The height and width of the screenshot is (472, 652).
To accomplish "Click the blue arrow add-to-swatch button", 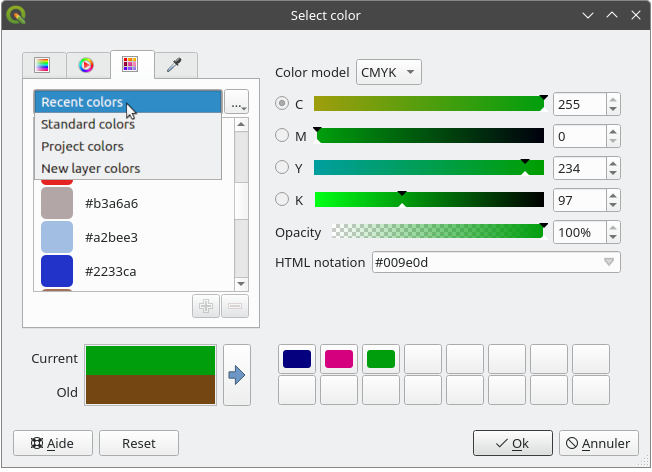I will 236,375.
